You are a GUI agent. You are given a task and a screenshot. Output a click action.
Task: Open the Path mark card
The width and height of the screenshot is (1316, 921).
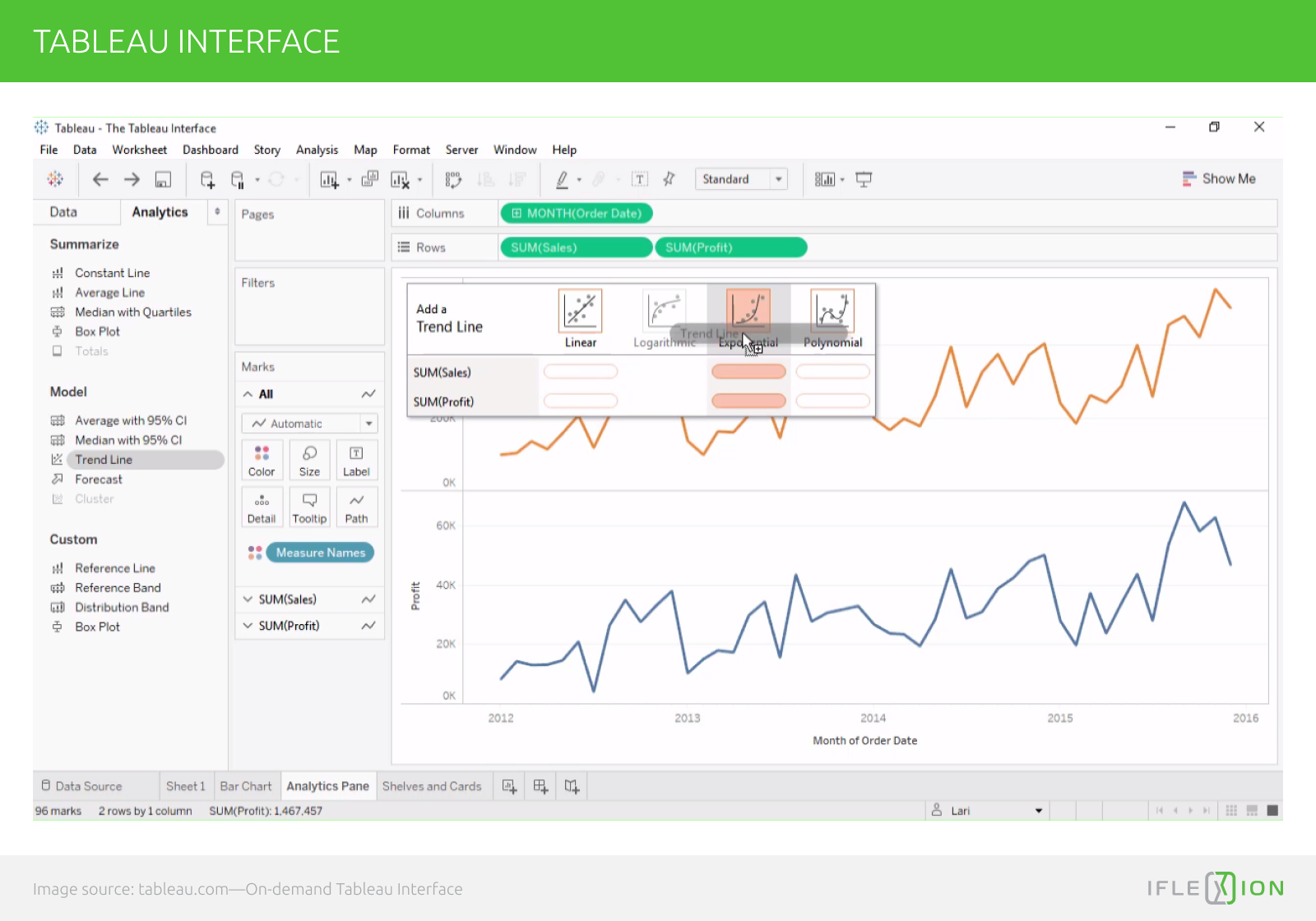click(x=356, y=507)
